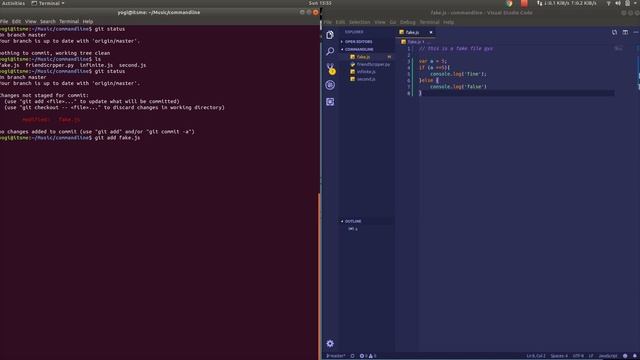Open the Terminal window Help menu
Screen dimensions: 640x360
pos(88,21)
